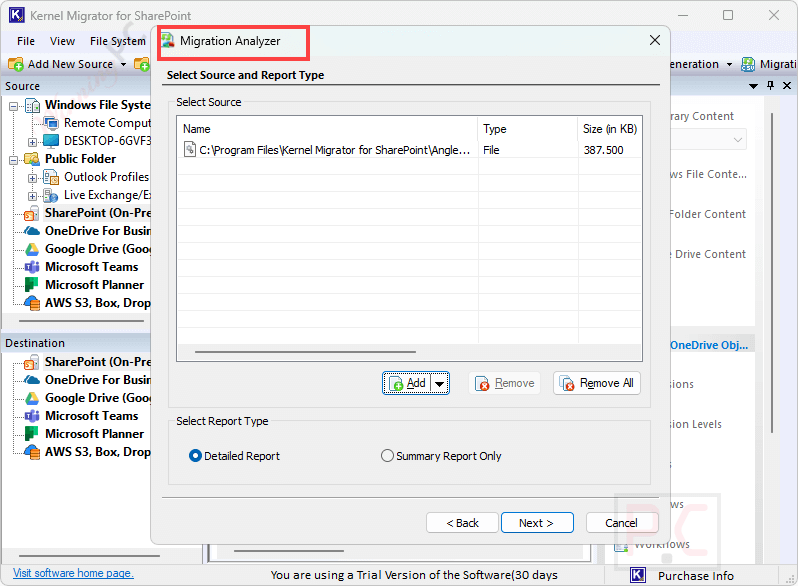This screenshot has height=586, width=798.
Task: Collapse the Windows File System tree node
Action: pos(14,106)
